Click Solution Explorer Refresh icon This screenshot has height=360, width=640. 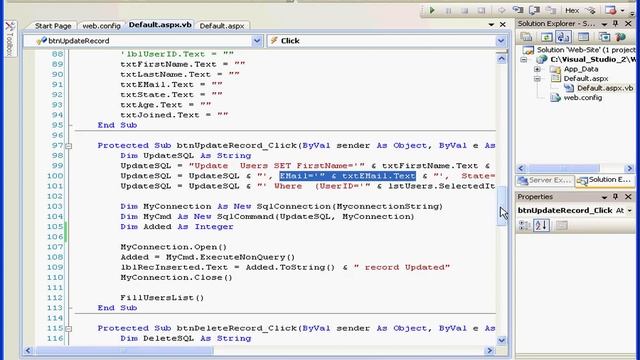[x=547, y=37]
